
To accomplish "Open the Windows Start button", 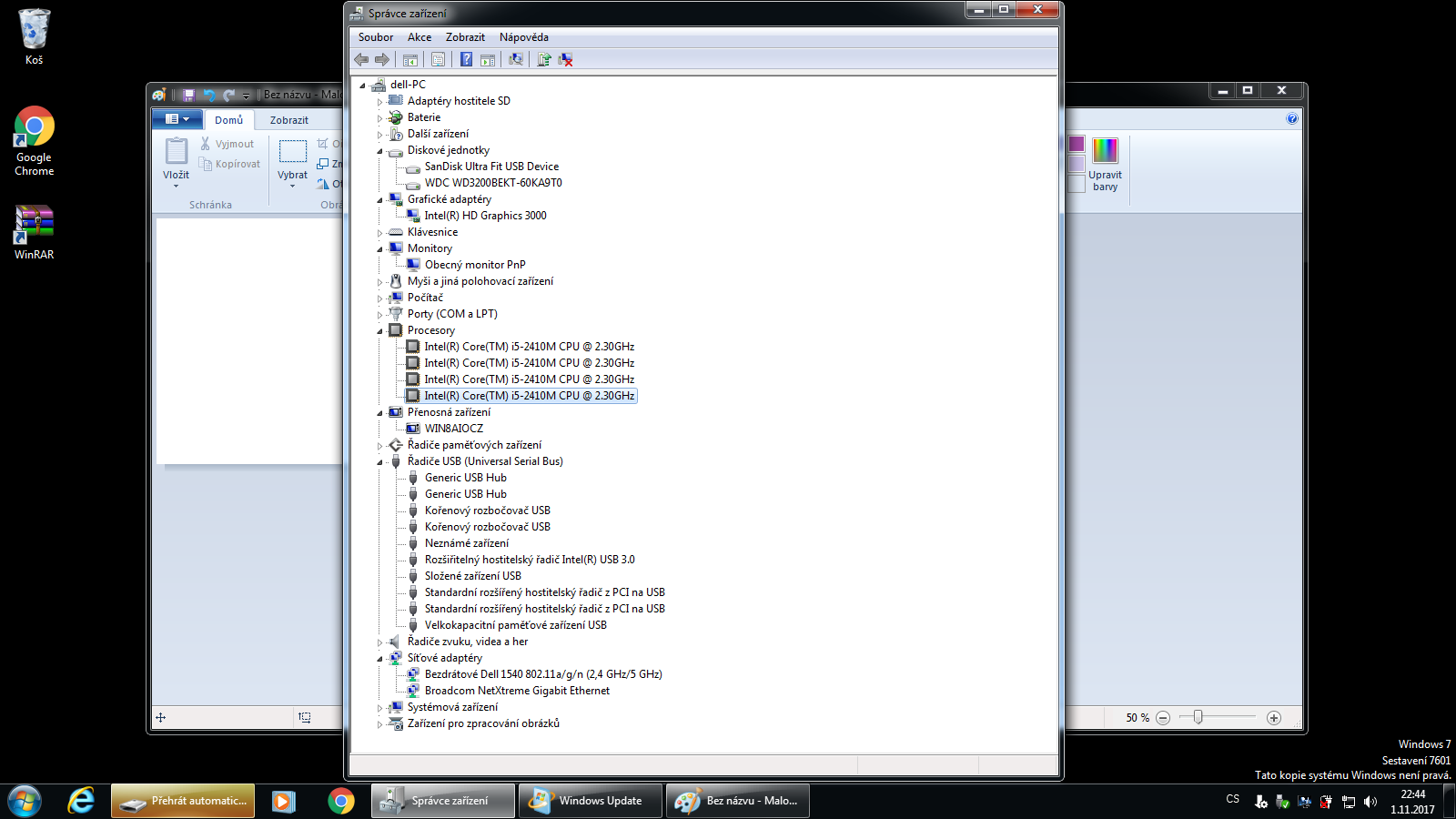I will [x=25, y=802].
